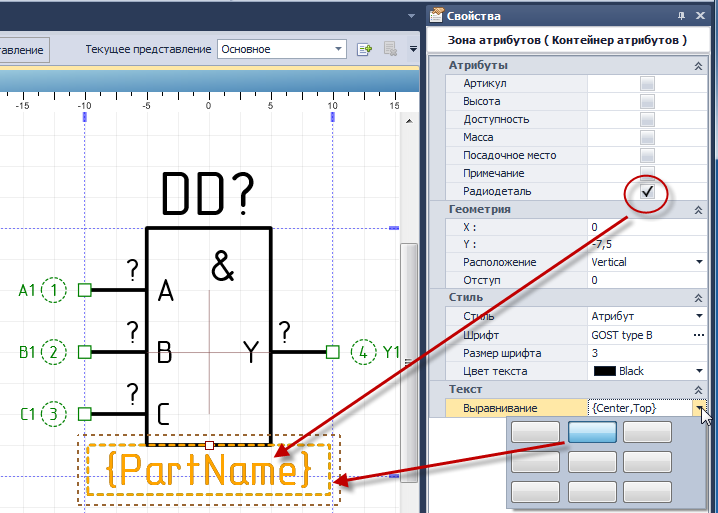The image size is (718, 513).
Task: Select the C1 pin connection square
Action: pos(85,414)
